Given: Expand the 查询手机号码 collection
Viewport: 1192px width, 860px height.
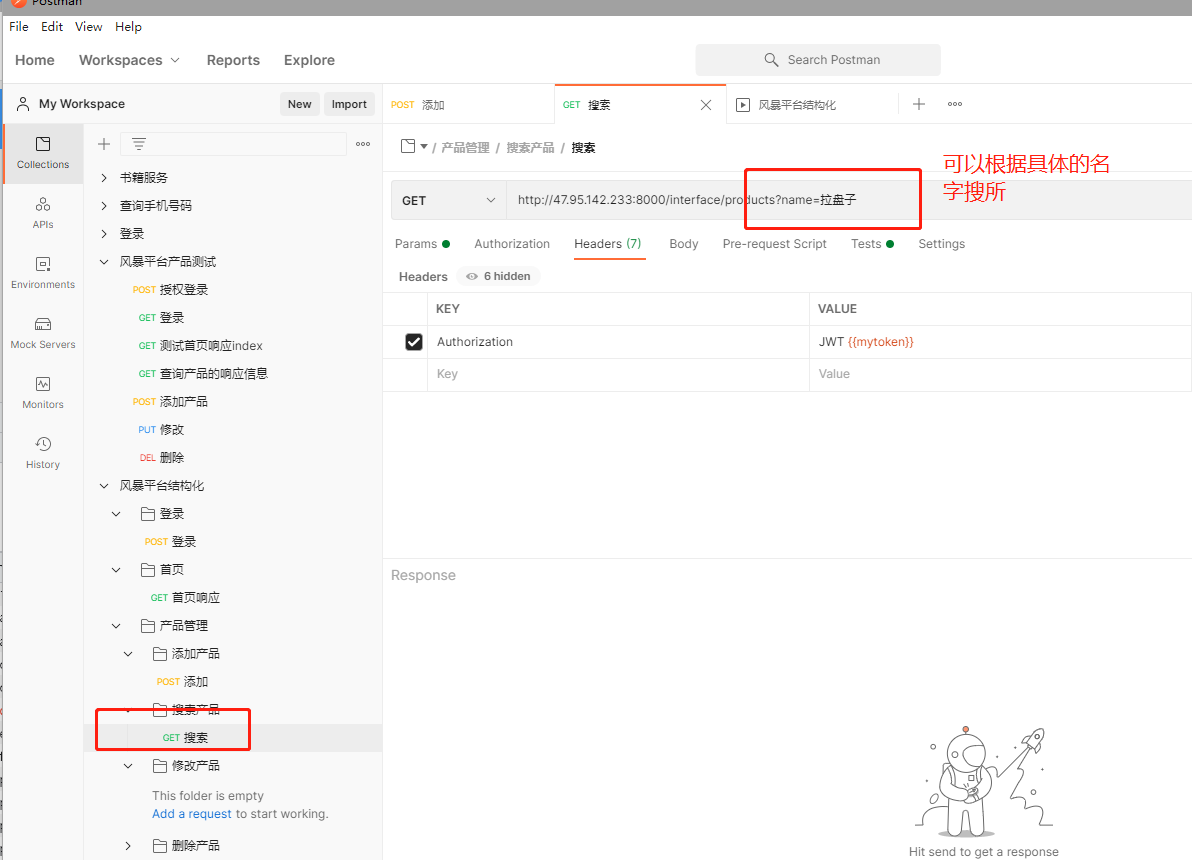Looking at the screenshot, I should 104,206.
